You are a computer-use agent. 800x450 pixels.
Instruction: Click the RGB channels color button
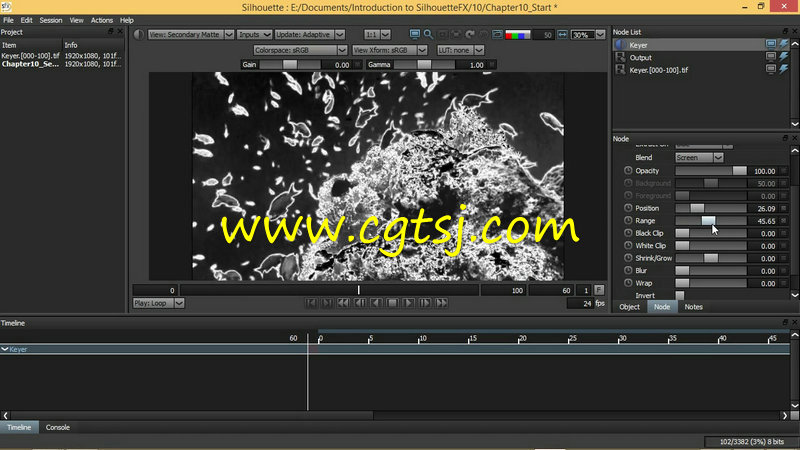(x=517, y=35)
